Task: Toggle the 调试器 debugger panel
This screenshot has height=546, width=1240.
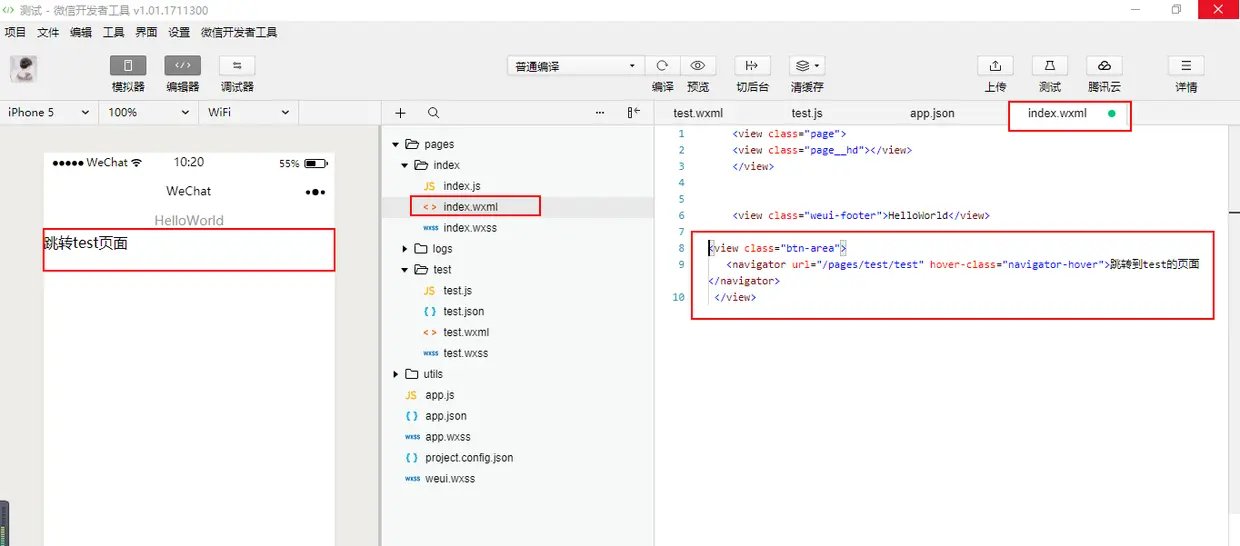Action: [237, 66]
